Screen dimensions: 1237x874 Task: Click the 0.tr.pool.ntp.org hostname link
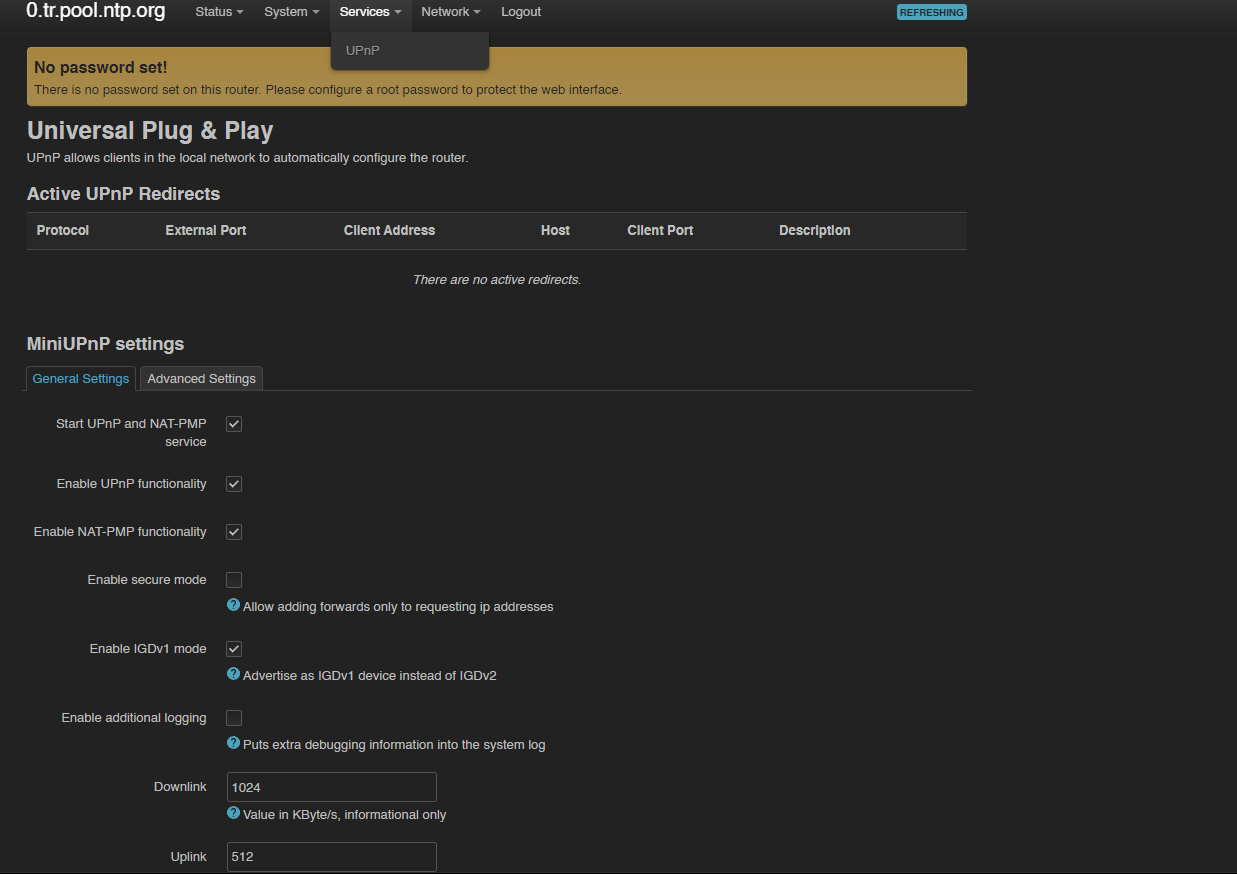[96, 12]
